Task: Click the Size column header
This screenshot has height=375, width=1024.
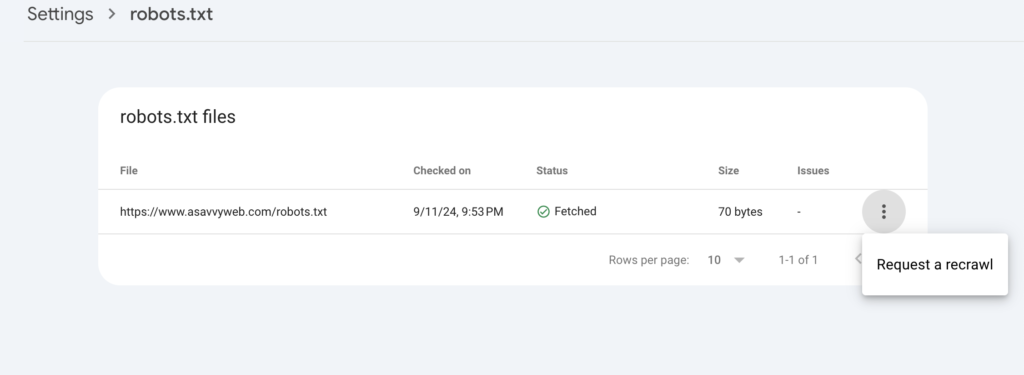Action: (729, 171)
